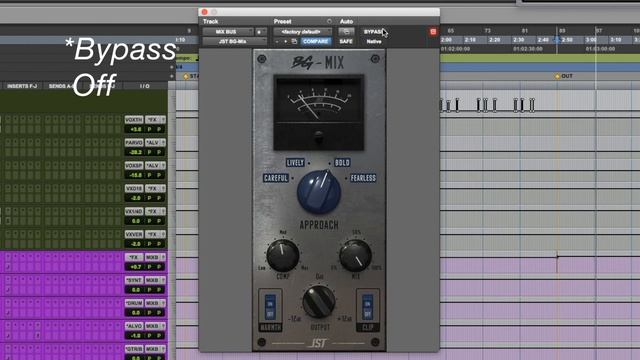The image size is (640, 360).
Task: Open the VXO18 input selector
Action: pos(134,188)
